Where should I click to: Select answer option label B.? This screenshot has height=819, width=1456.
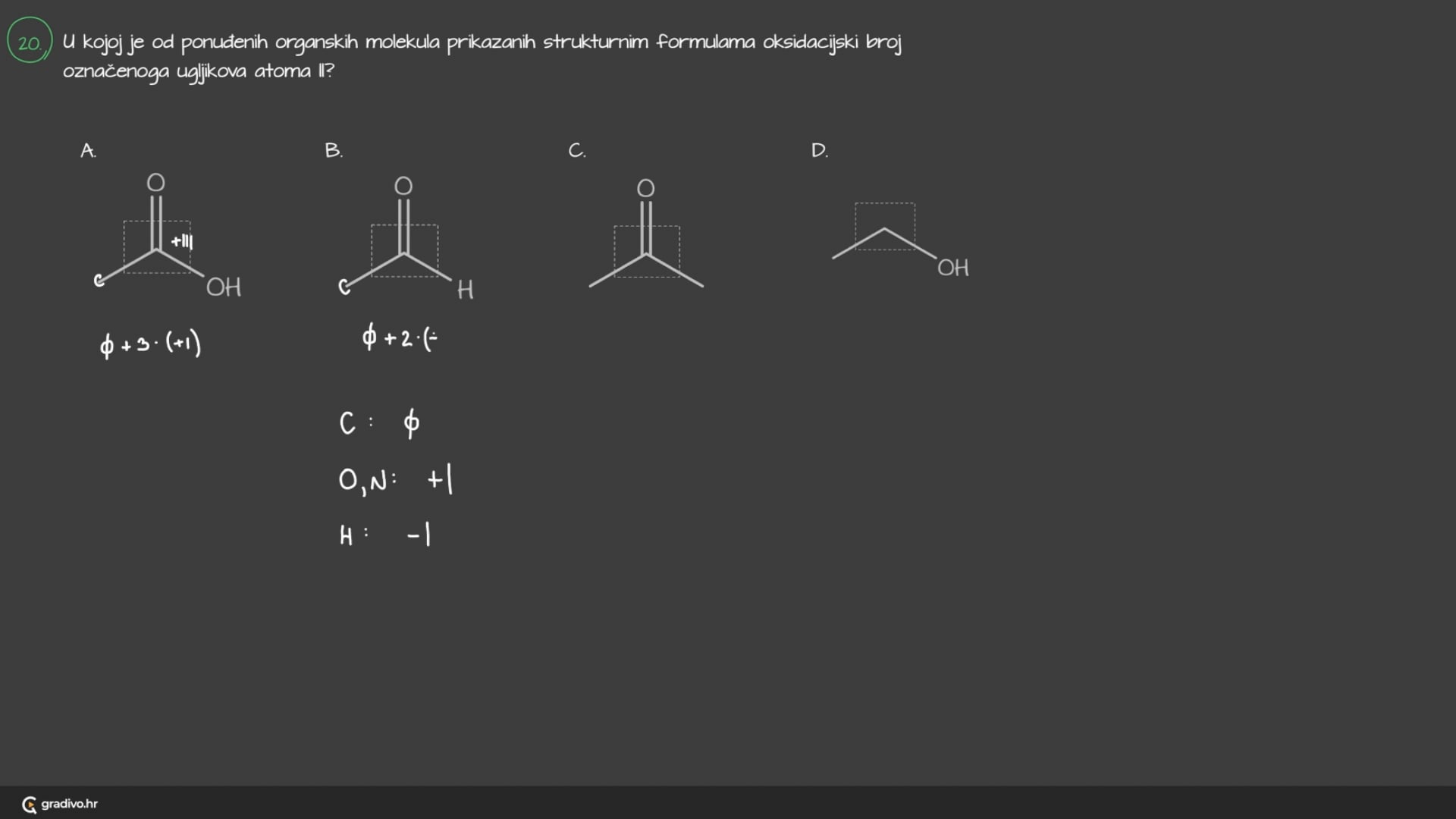333,150
